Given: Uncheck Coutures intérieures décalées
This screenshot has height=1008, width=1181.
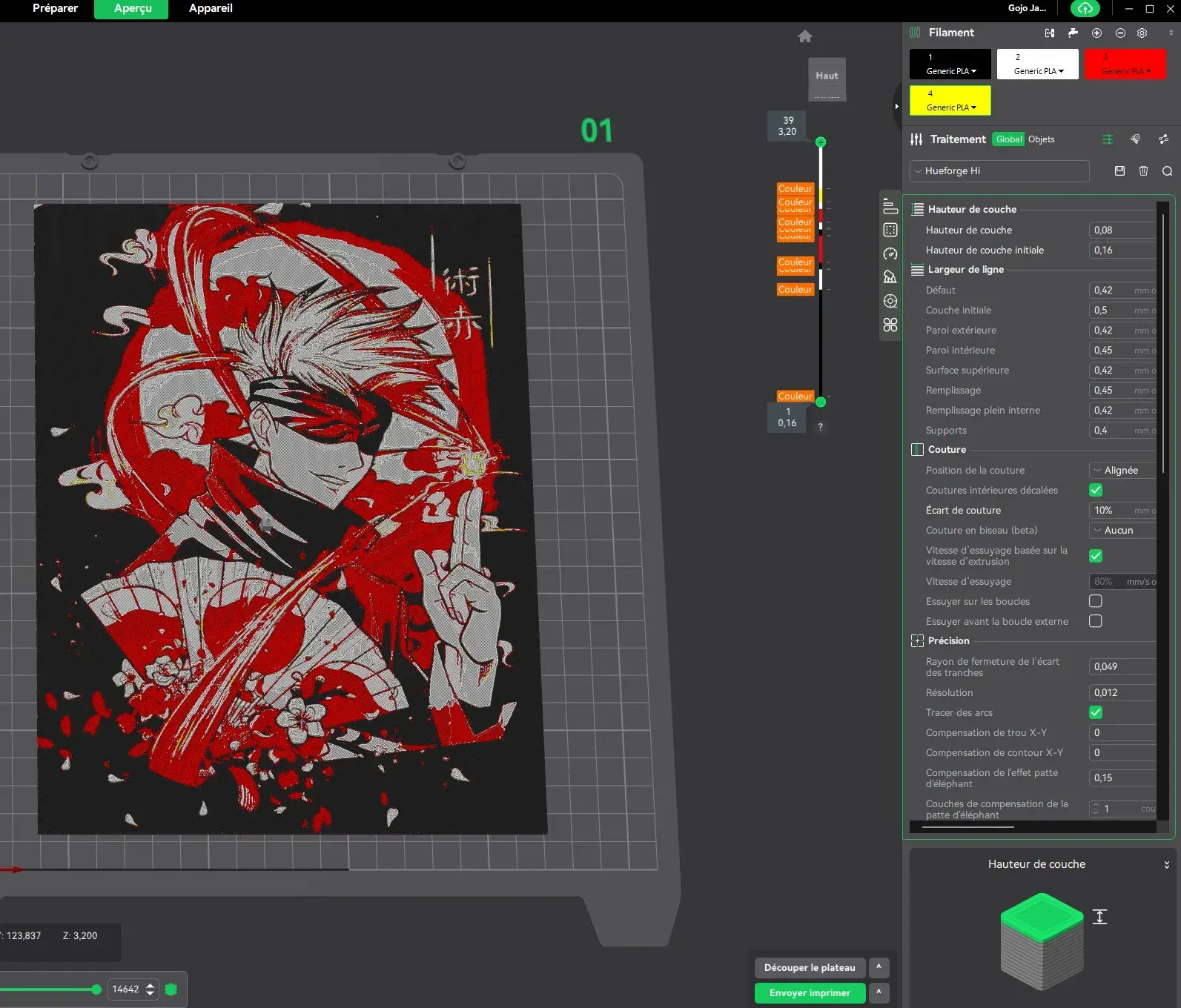Looking at the screenshot, I should (1096, 490).
